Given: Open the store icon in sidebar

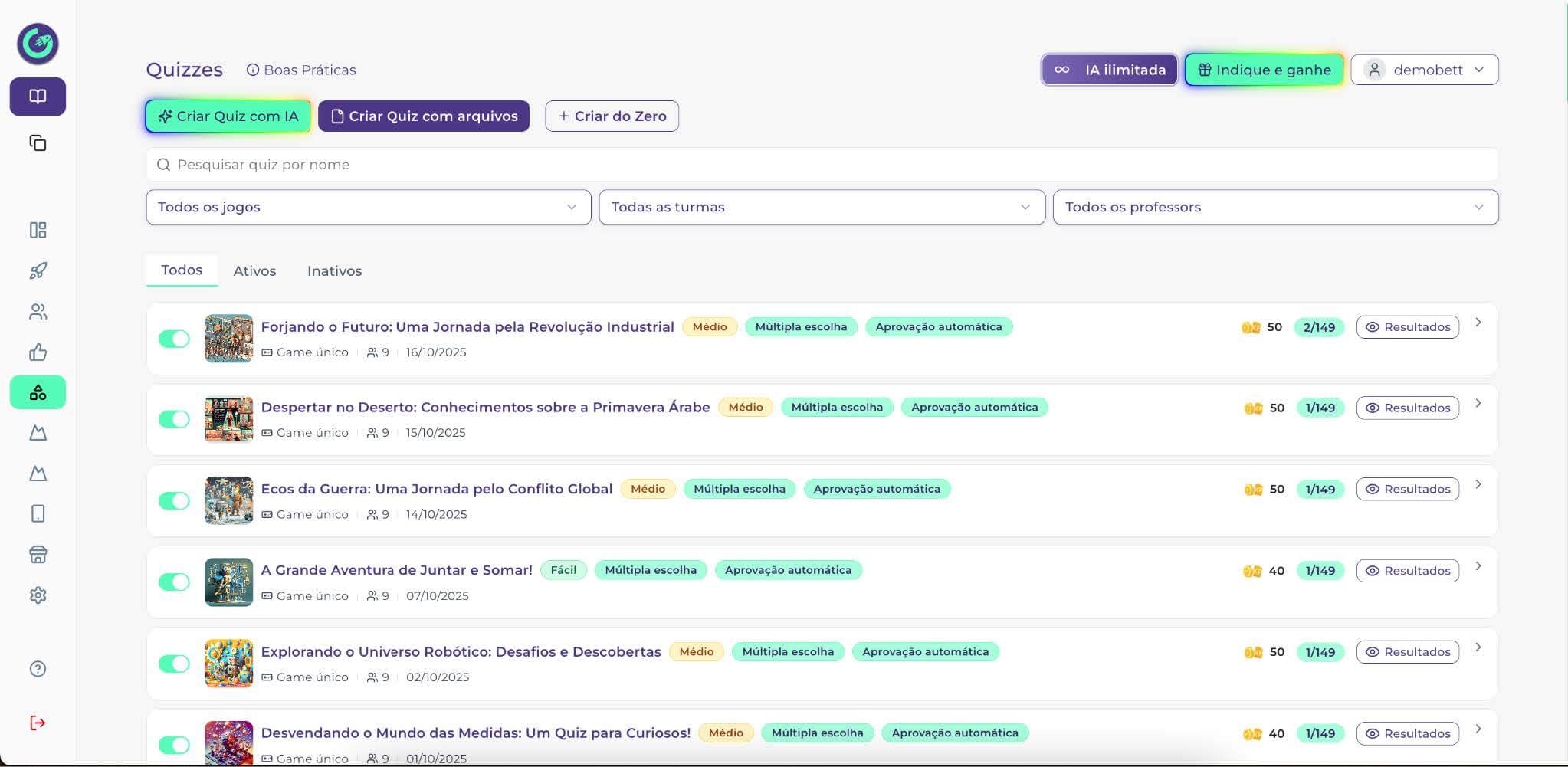Looking at the screenshot, I should [x=38, y=555].
